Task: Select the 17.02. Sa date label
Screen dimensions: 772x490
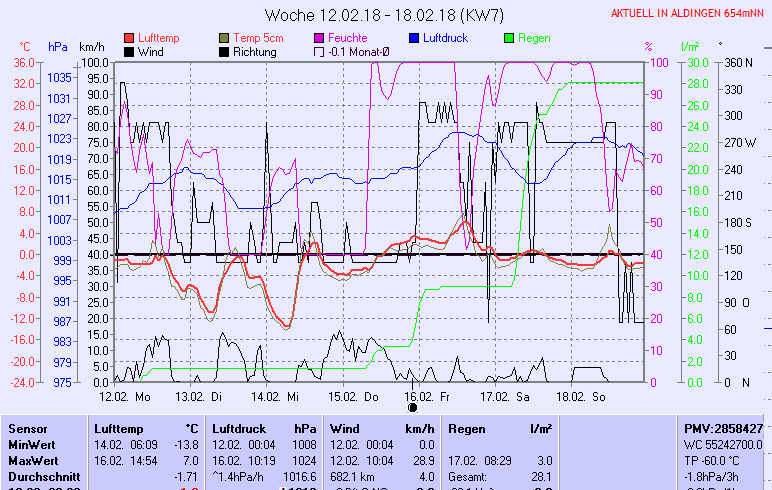Action: tap(504, 396)
